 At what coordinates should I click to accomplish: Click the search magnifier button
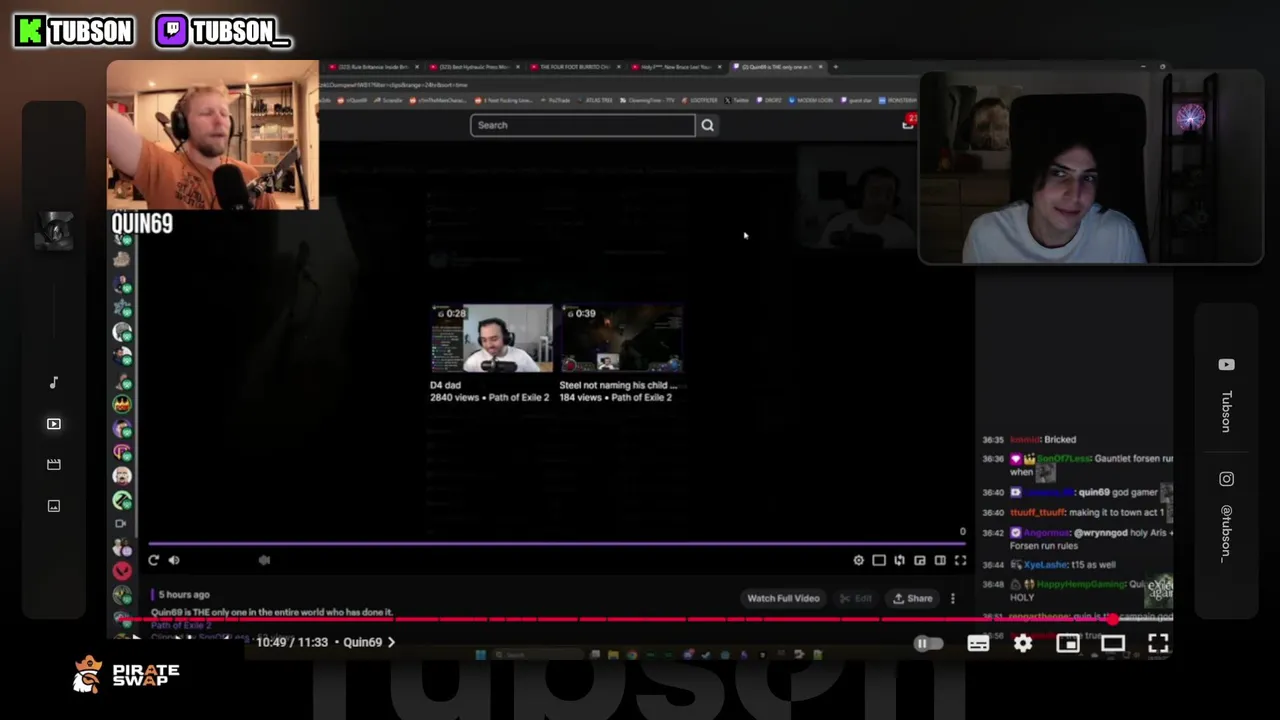point(707,125)
